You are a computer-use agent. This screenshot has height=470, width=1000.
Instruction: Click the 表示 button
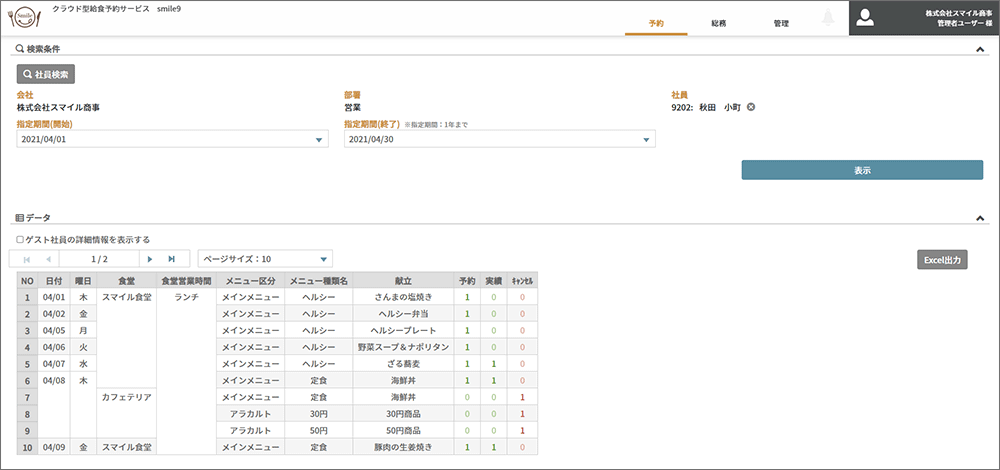862,170
